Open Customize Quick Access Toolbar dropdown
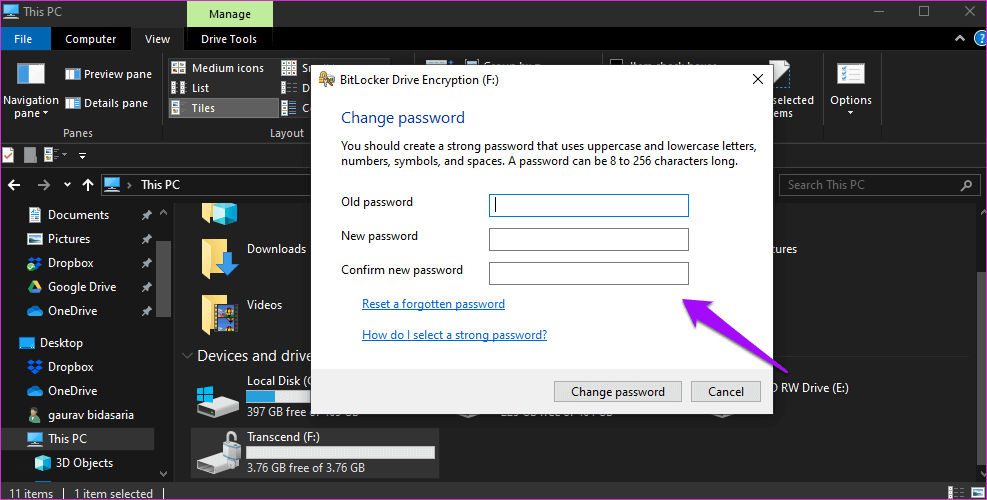Image resolution: width=987 pixels, height=500 pixels. point(82,155)
